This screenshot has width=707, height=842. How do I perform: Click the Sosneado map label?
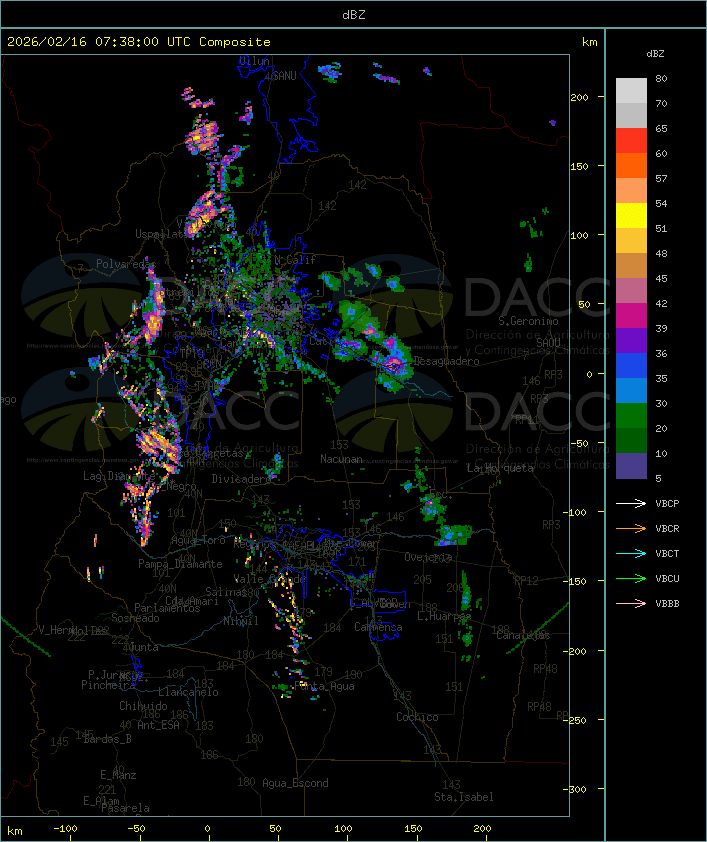tap(135, 618)
